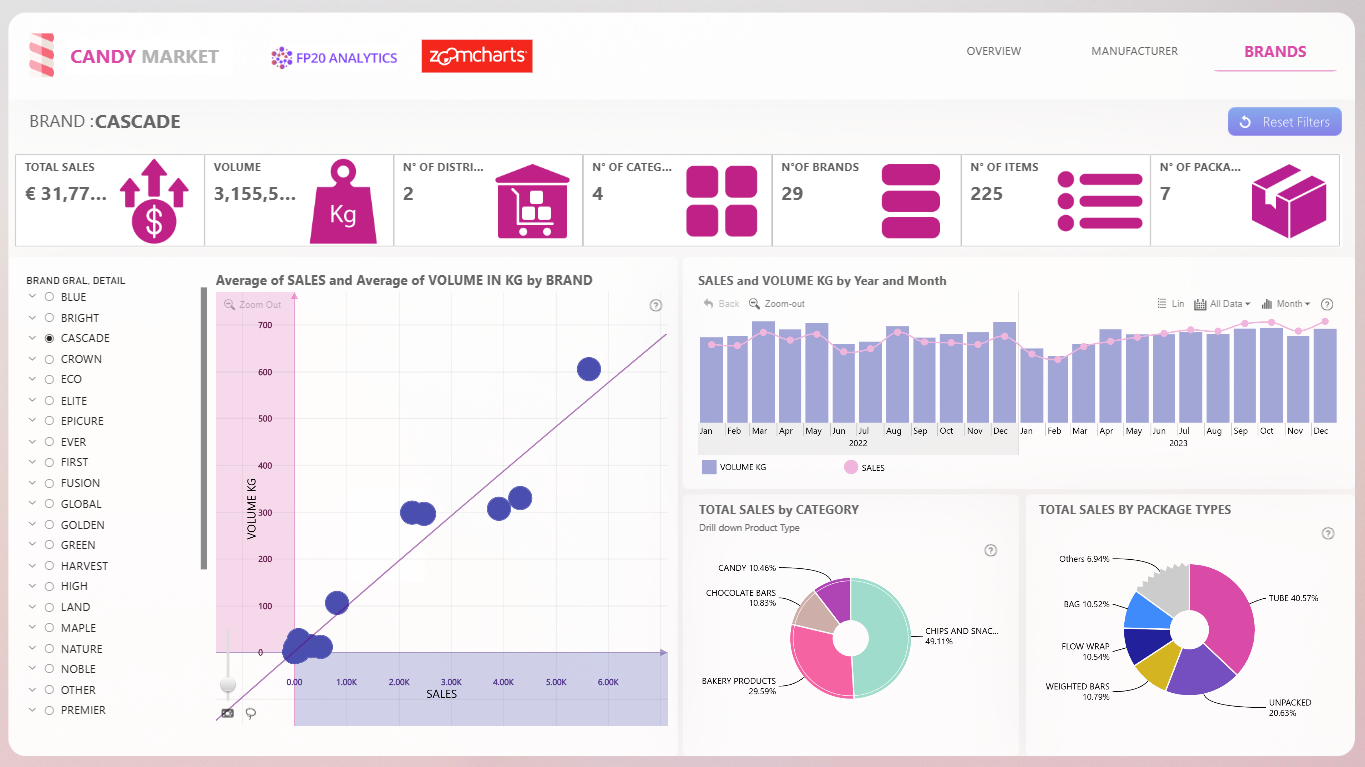Expand the LAND brand chevron
Image resolution: width=1365 pixels, height=767 pixels.
point(33,607)
